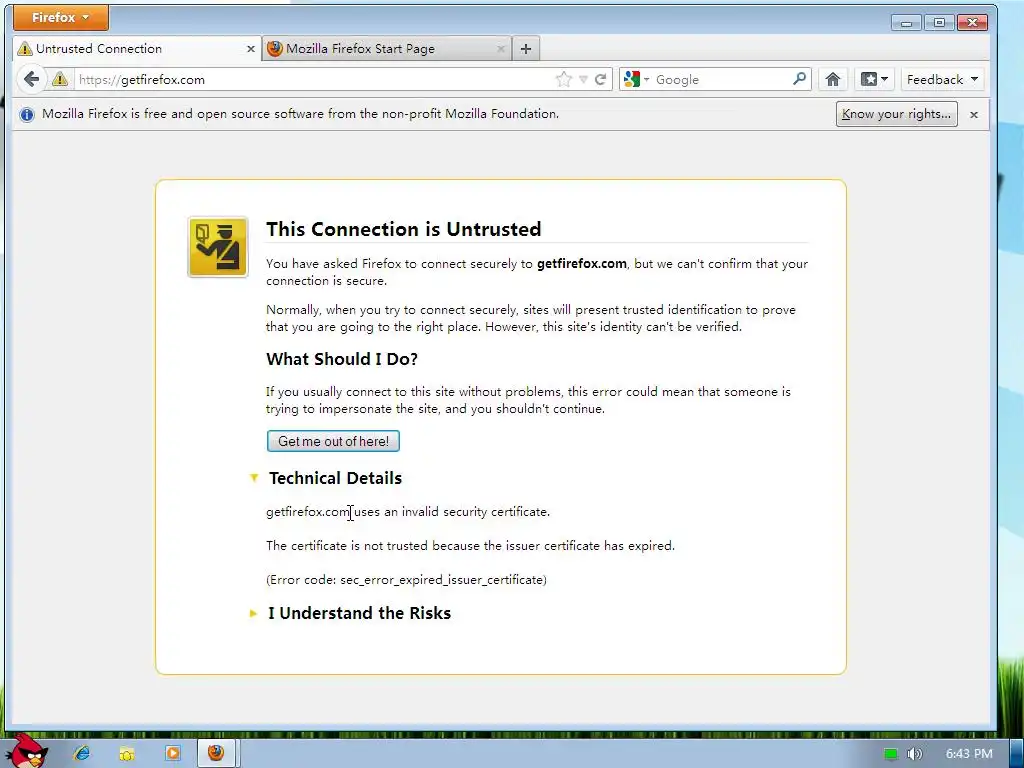The image size is (1024, 768).
Task: Click the 6:43 PM system clock
Action: click(969, 754)
